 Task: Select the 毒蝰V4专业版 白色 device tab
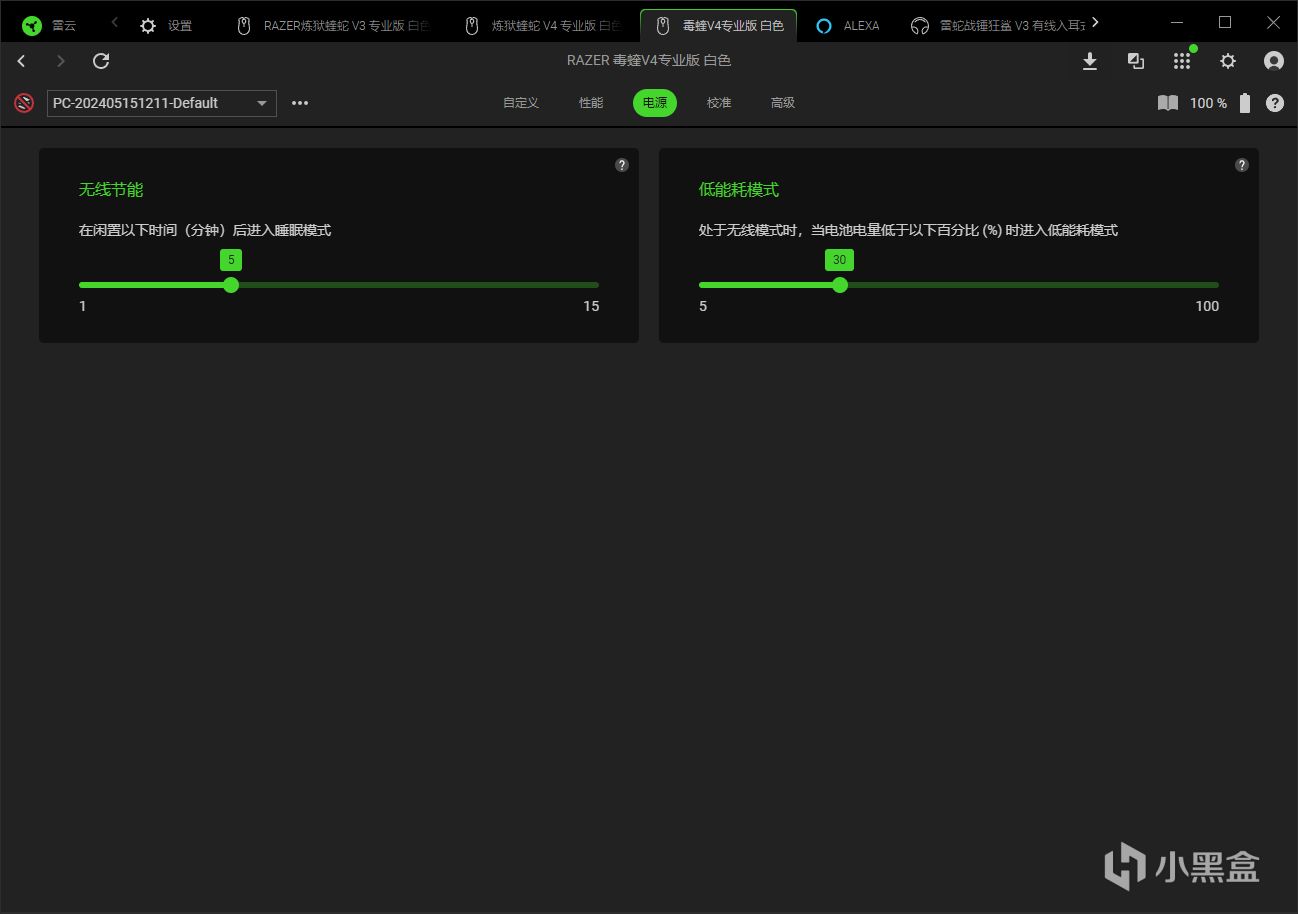(719, 26)
